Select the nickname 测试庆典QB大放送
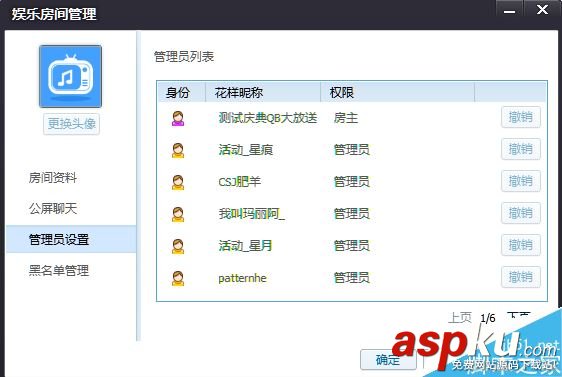 [268, 118]
